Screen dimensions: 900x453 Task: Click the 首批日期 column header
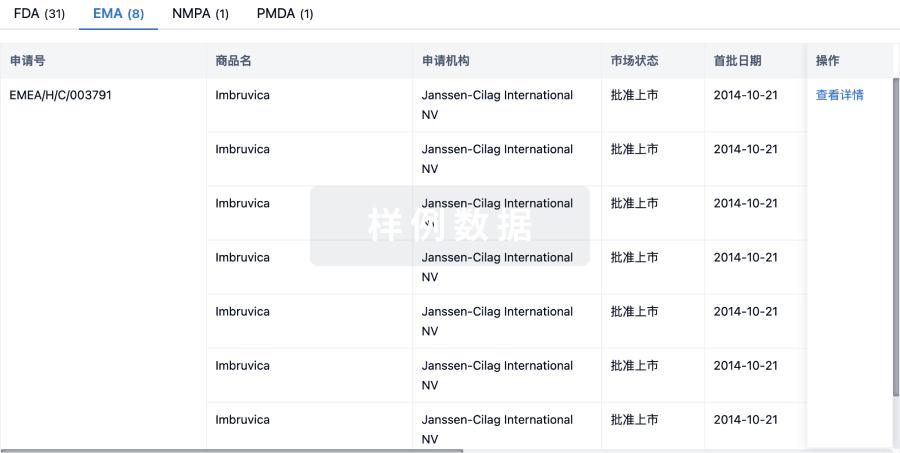pos(737,61)
